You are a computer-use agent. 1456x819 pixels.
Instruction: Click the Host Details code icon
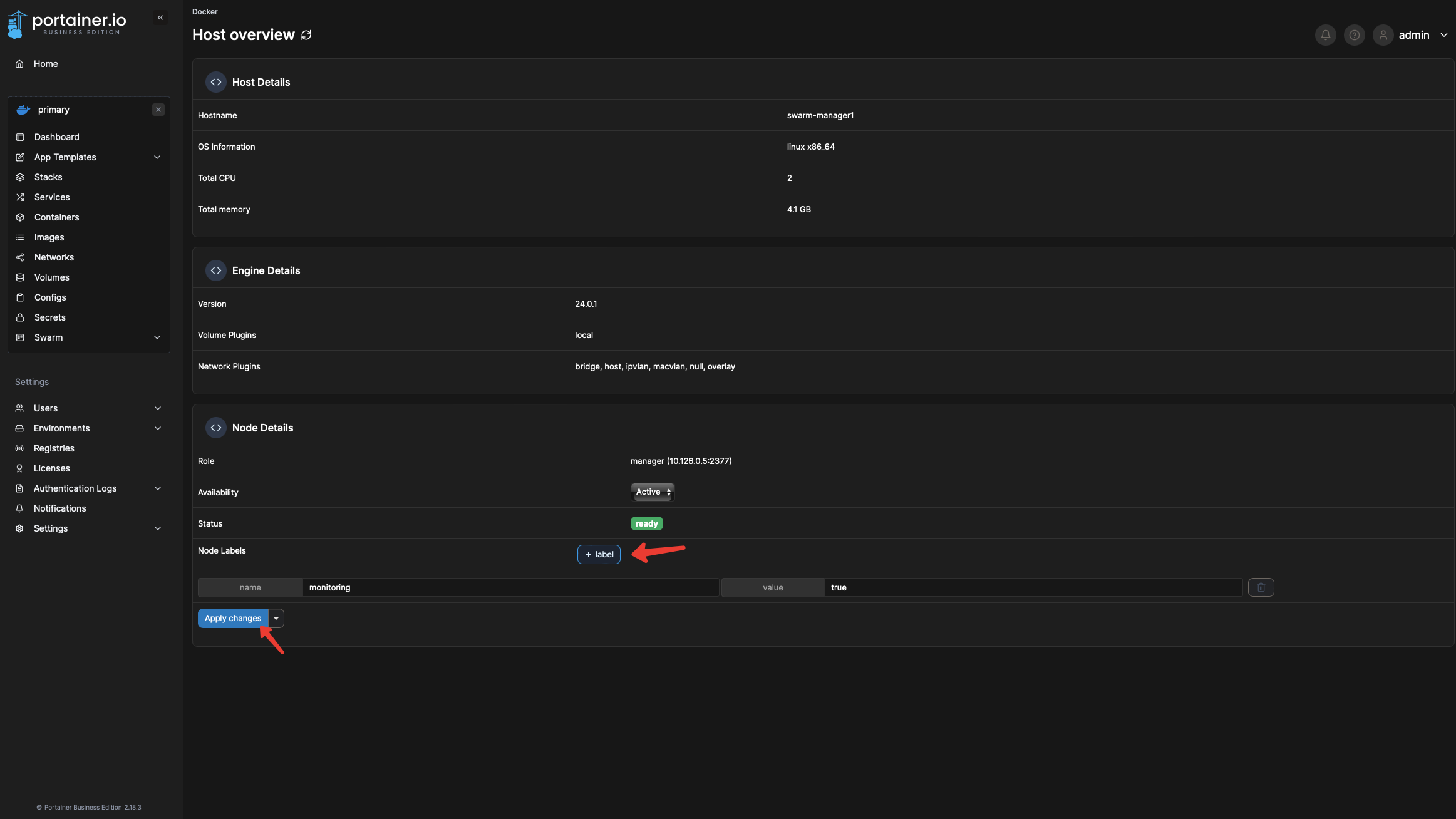[x=216, y=82]
